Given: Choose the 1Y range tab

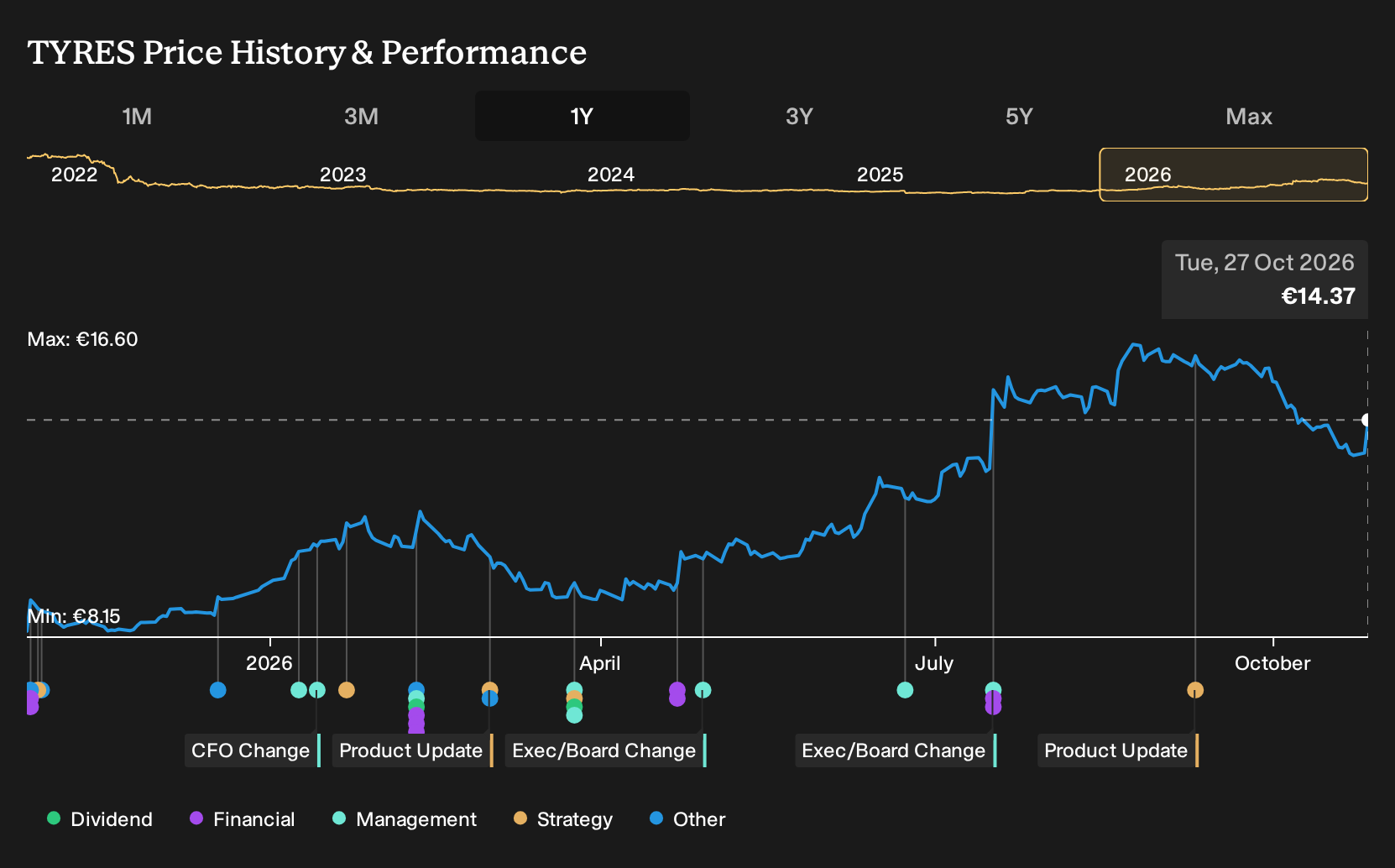Looking at the screenshot, I should pos(583,116).
